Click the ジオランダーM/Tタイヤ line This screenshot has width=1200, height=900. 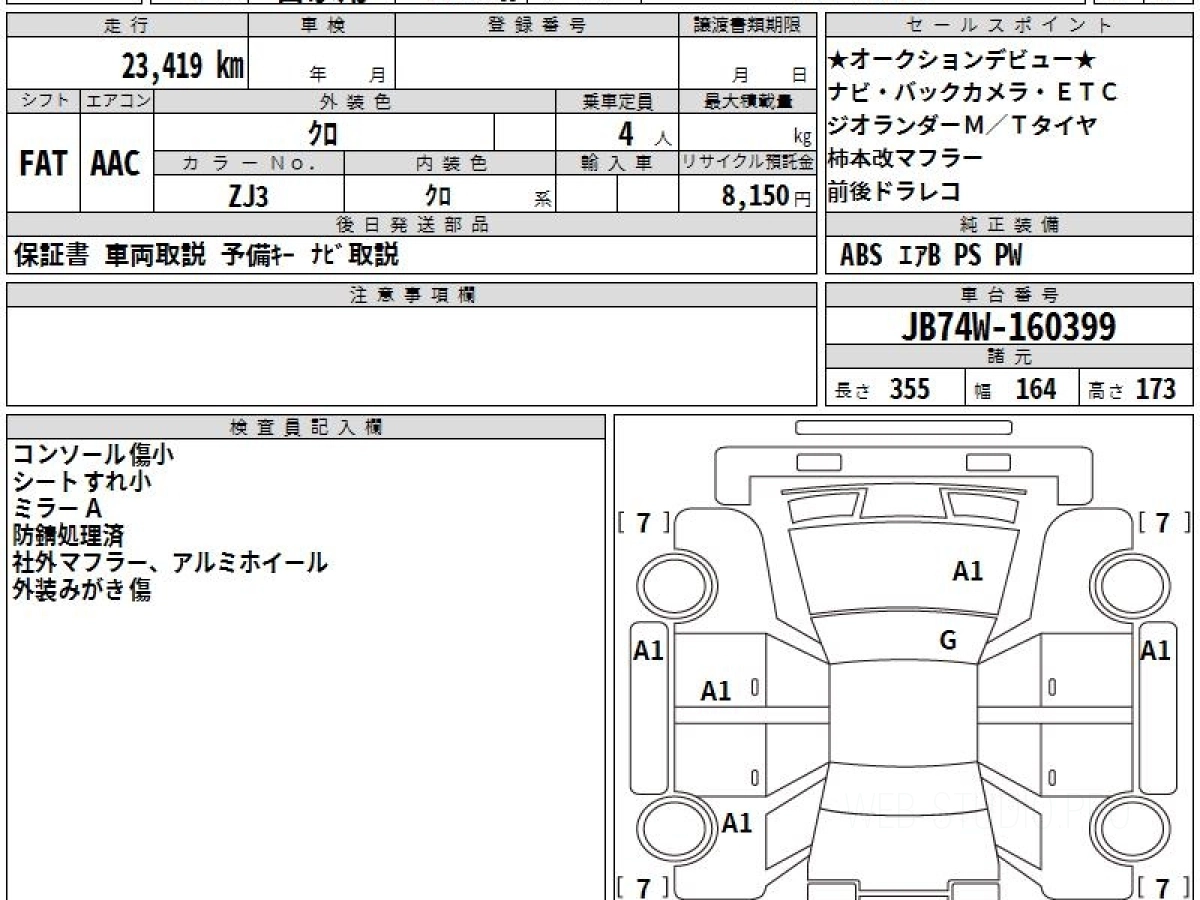(963, 125)
